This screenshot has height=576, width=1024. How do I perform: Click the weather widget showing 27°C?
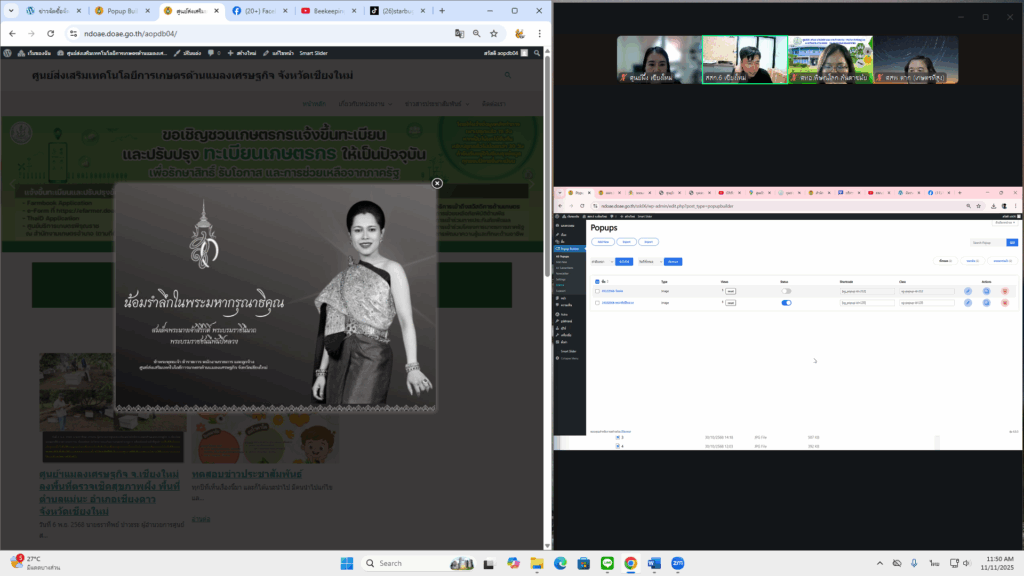pos(35,563)
